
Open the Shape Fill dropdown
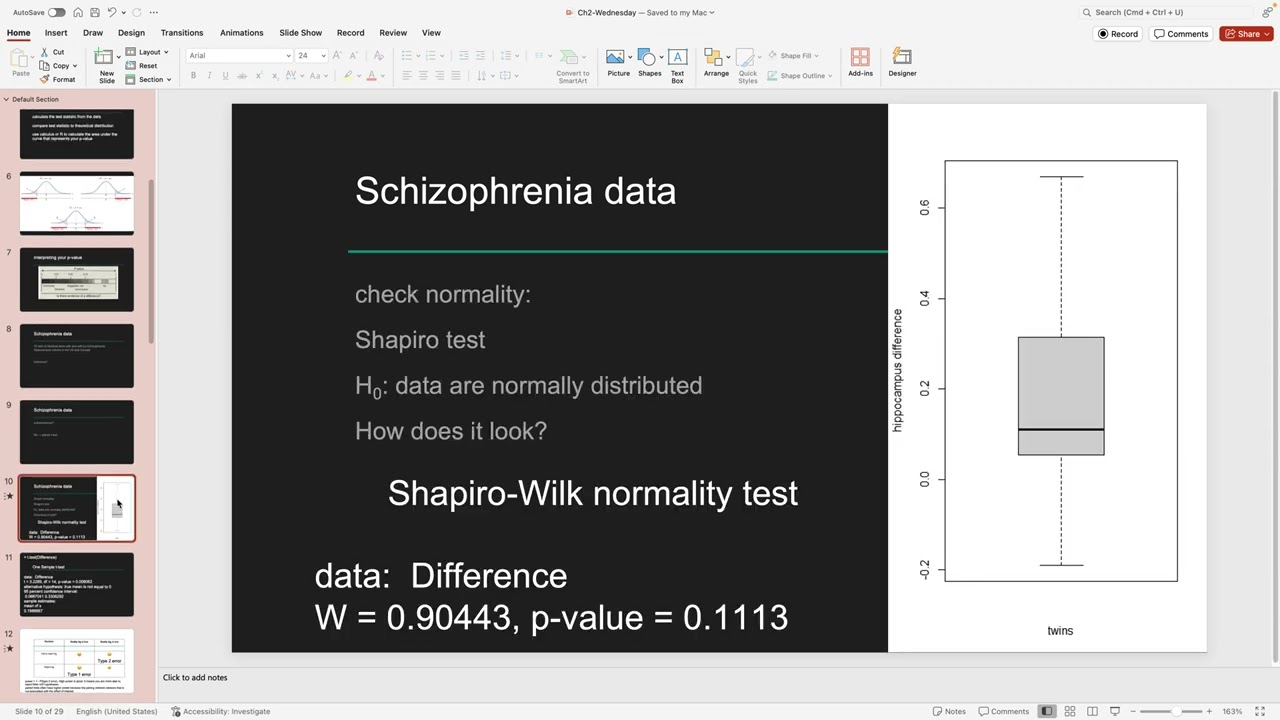tap(794, 56)
